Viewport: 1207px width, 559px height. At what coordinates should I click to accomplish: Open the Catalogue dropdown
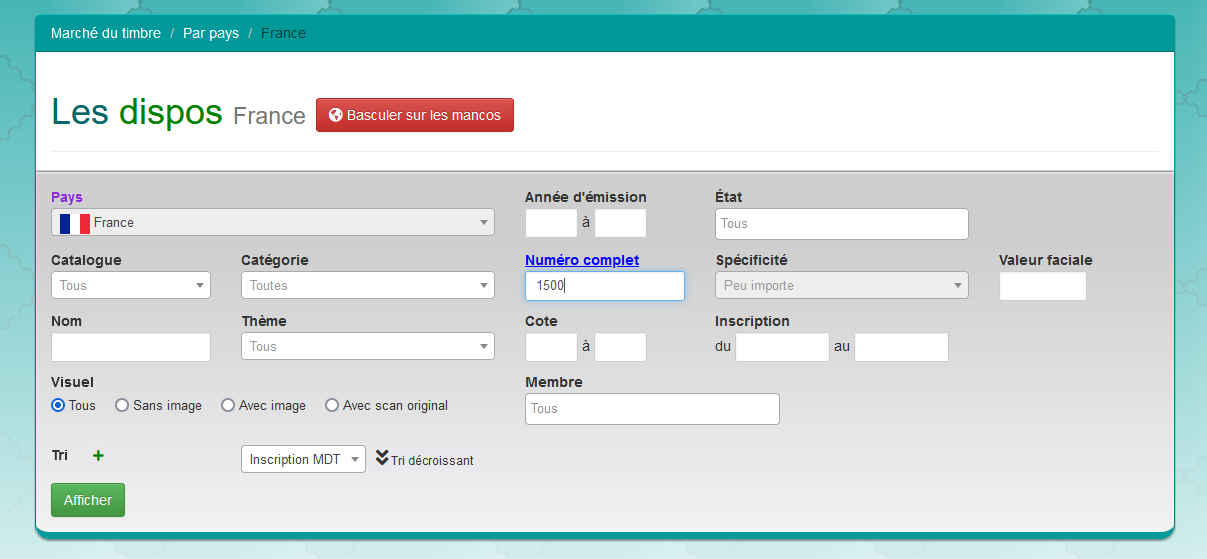click(x=131, y=285)
